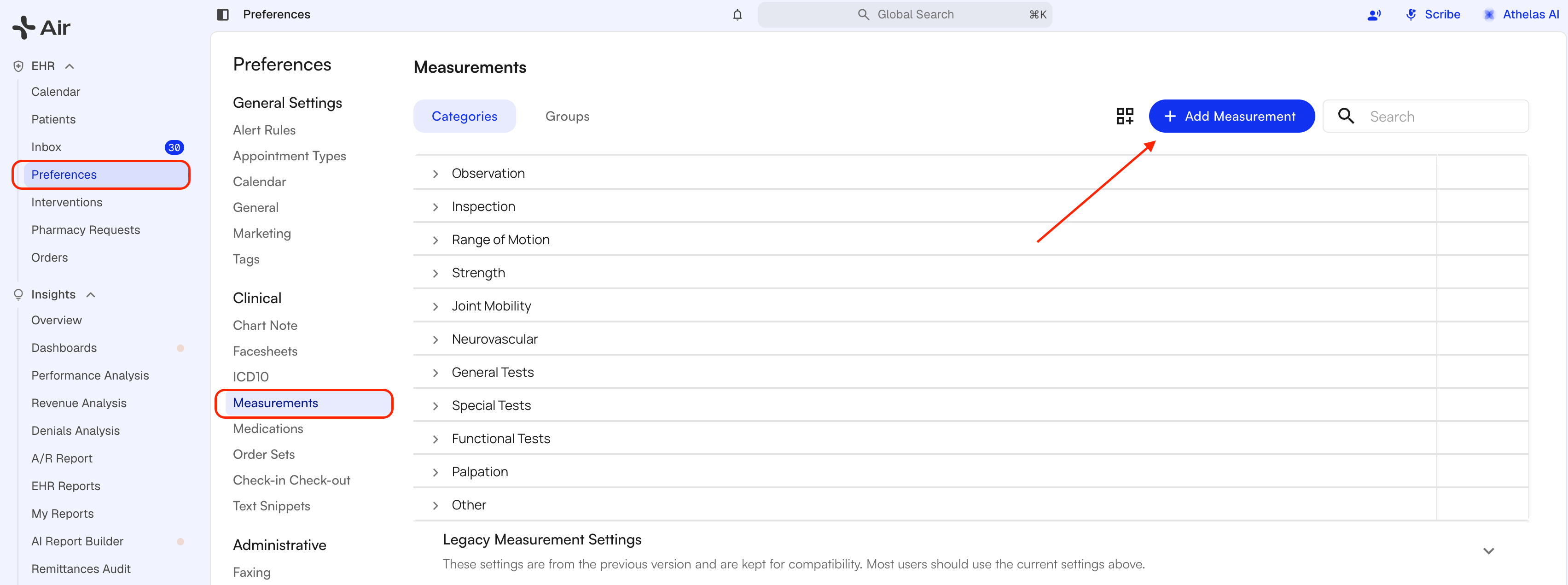Open Faxing under Administrative
1568x585 pixels.
point(251,572)
